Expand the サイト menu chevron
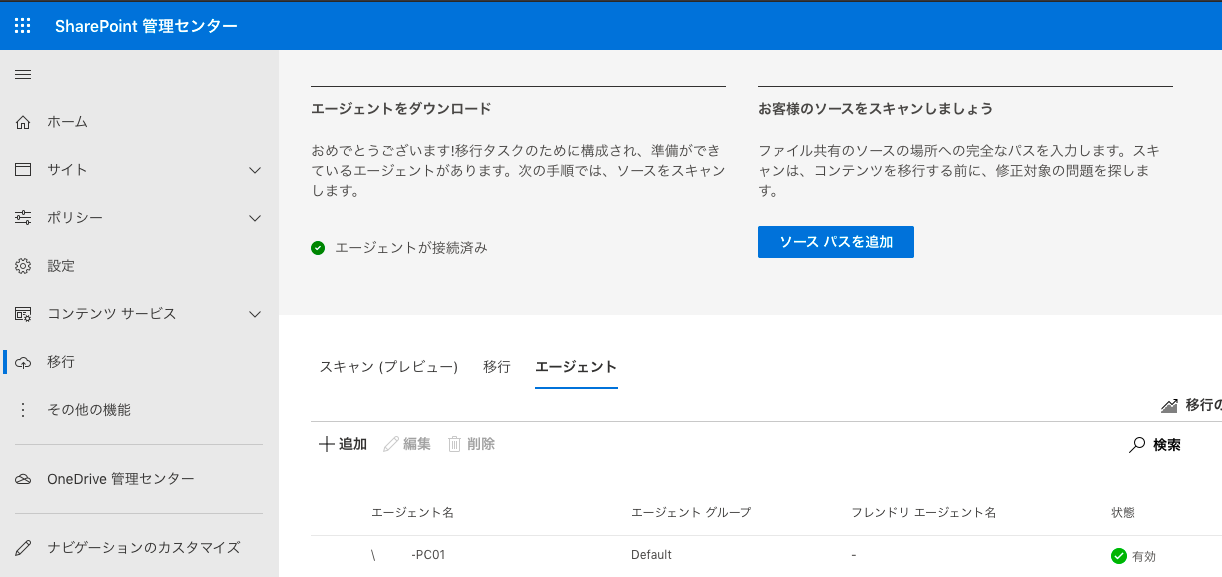Screen dimensions: 1222x577 click(255, 170)
